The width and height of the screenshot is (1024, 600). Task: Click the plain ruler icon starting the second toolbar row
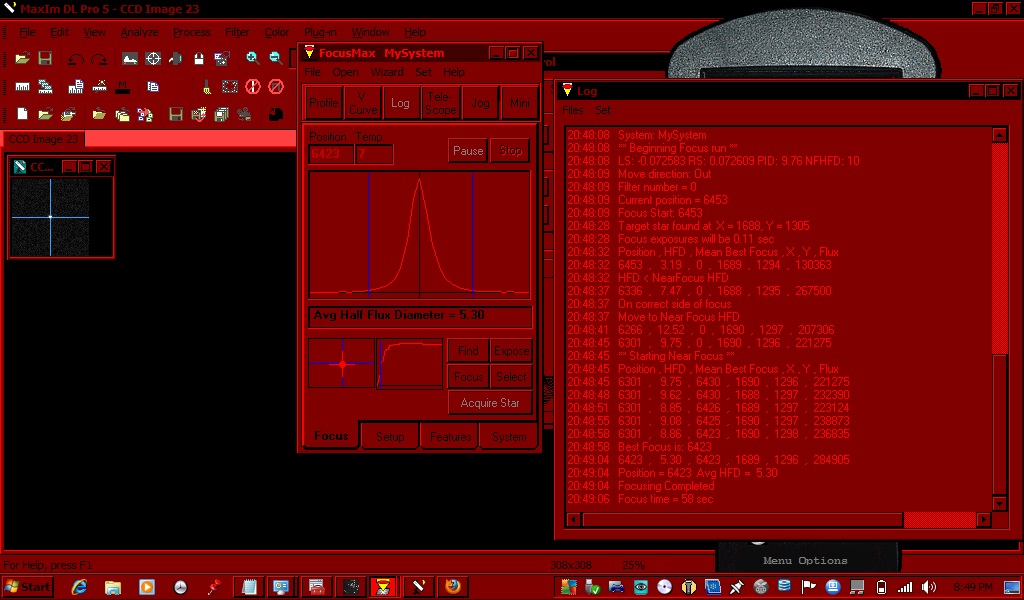click(x=22, y=86)
